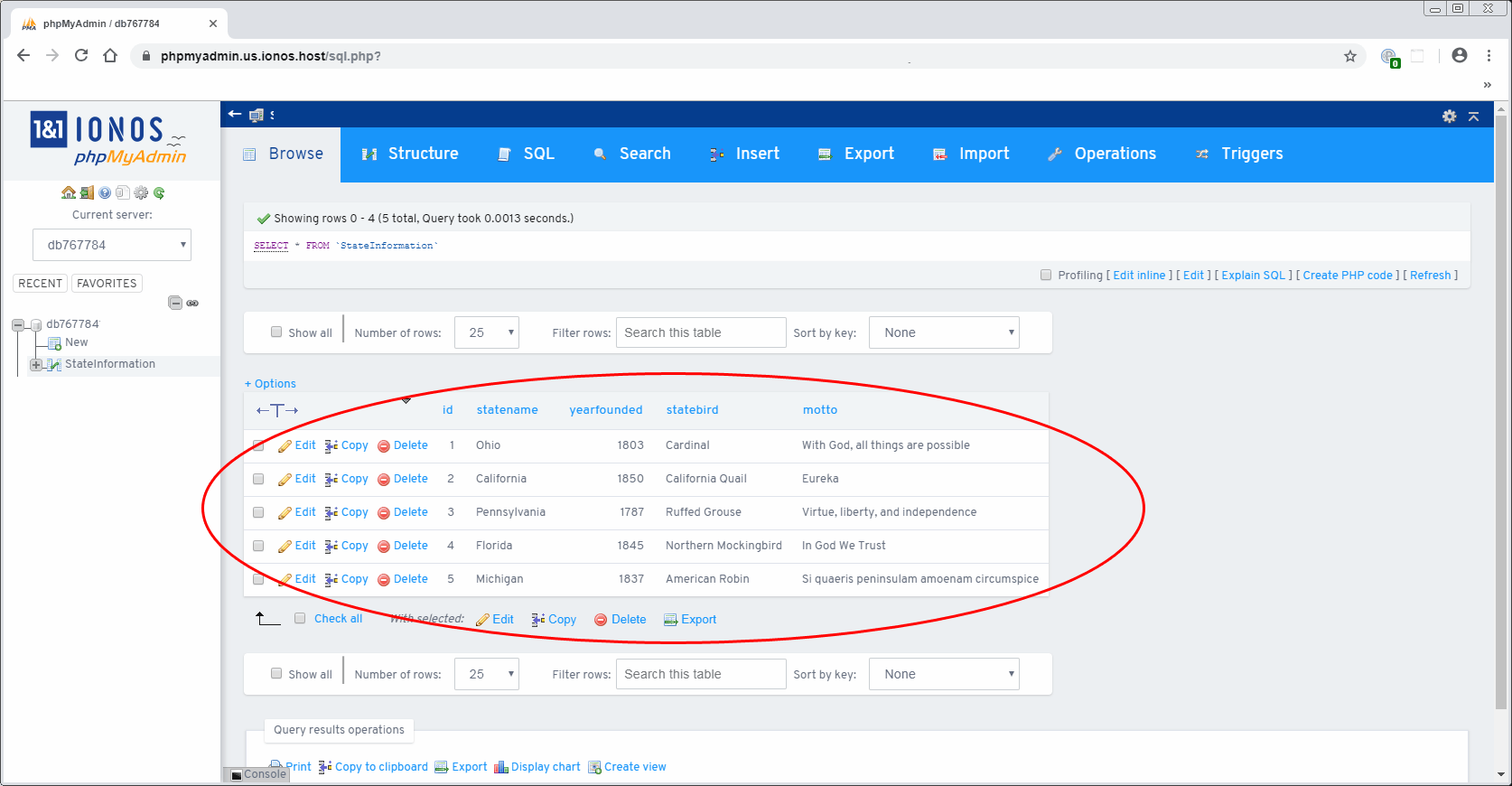Open the Import tab
1512x786 pixels.
[x=971, y=154]
